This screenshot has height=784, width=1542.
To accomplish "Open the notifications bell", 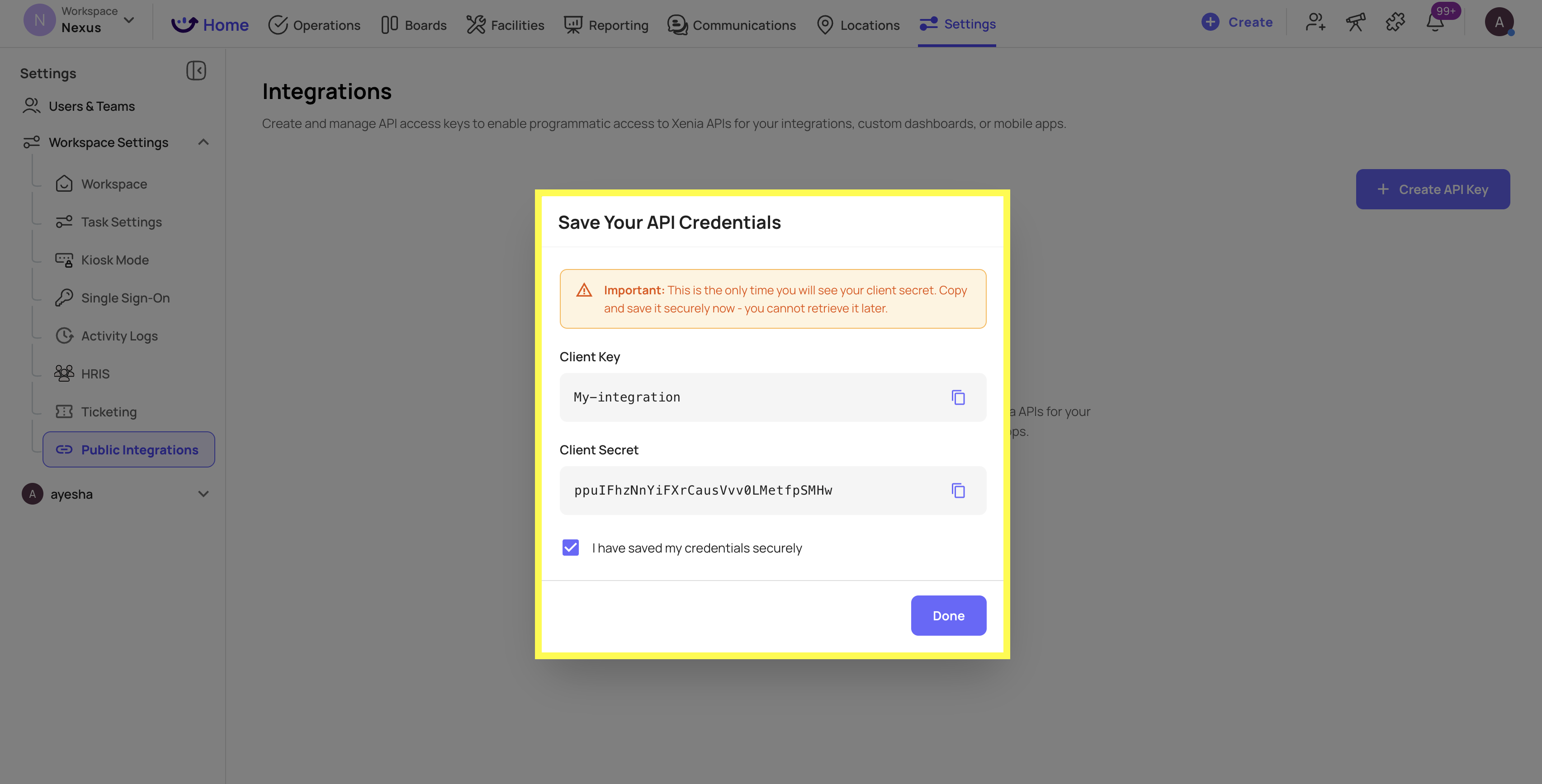I will (x=1435, y=23).
